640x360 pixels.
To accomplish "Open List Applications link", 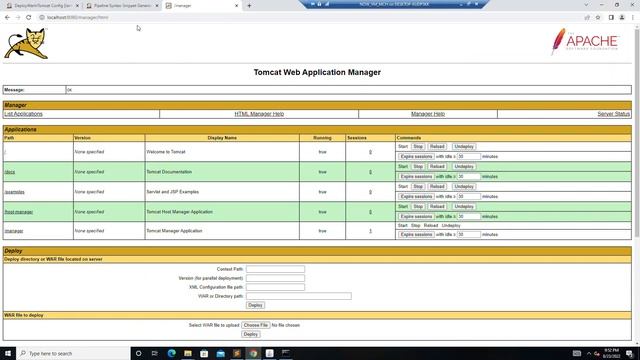I will (x=24, y=114).
